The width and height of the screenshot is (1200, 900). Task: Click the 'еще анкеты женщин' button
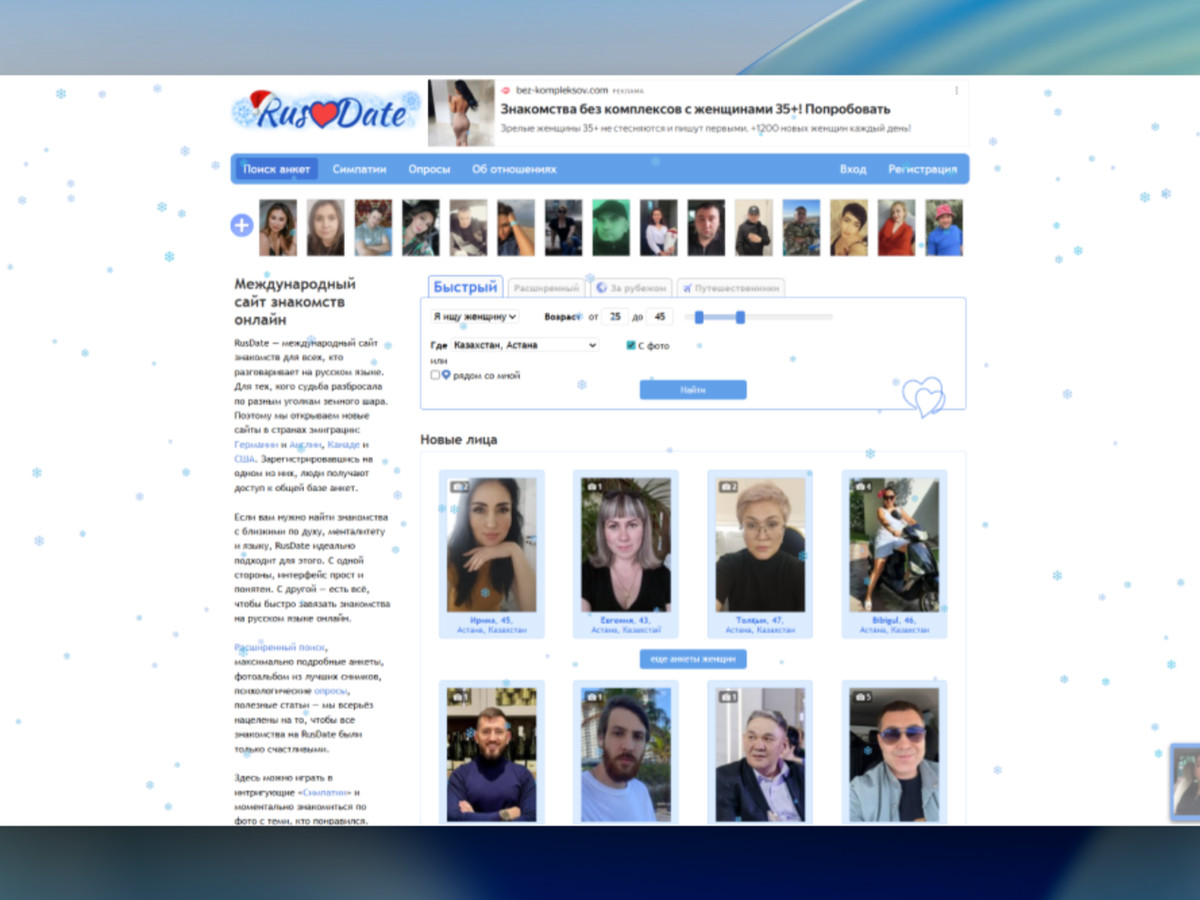coord(693,659)
